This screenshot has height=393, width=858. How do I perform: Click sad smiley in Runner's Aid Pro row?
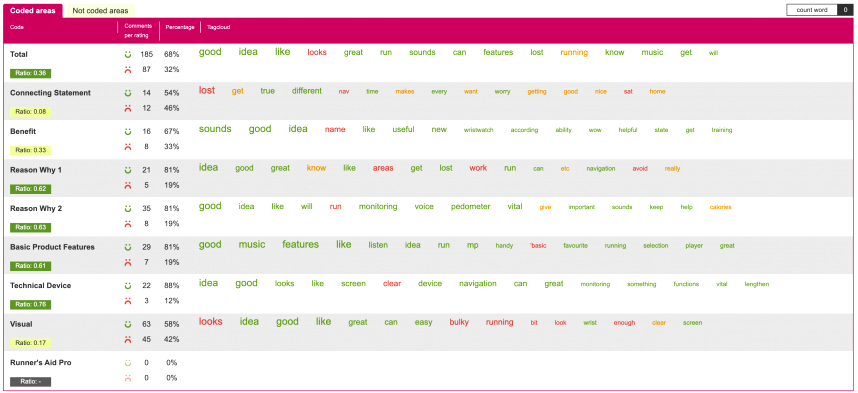click(x=127, y=378)
